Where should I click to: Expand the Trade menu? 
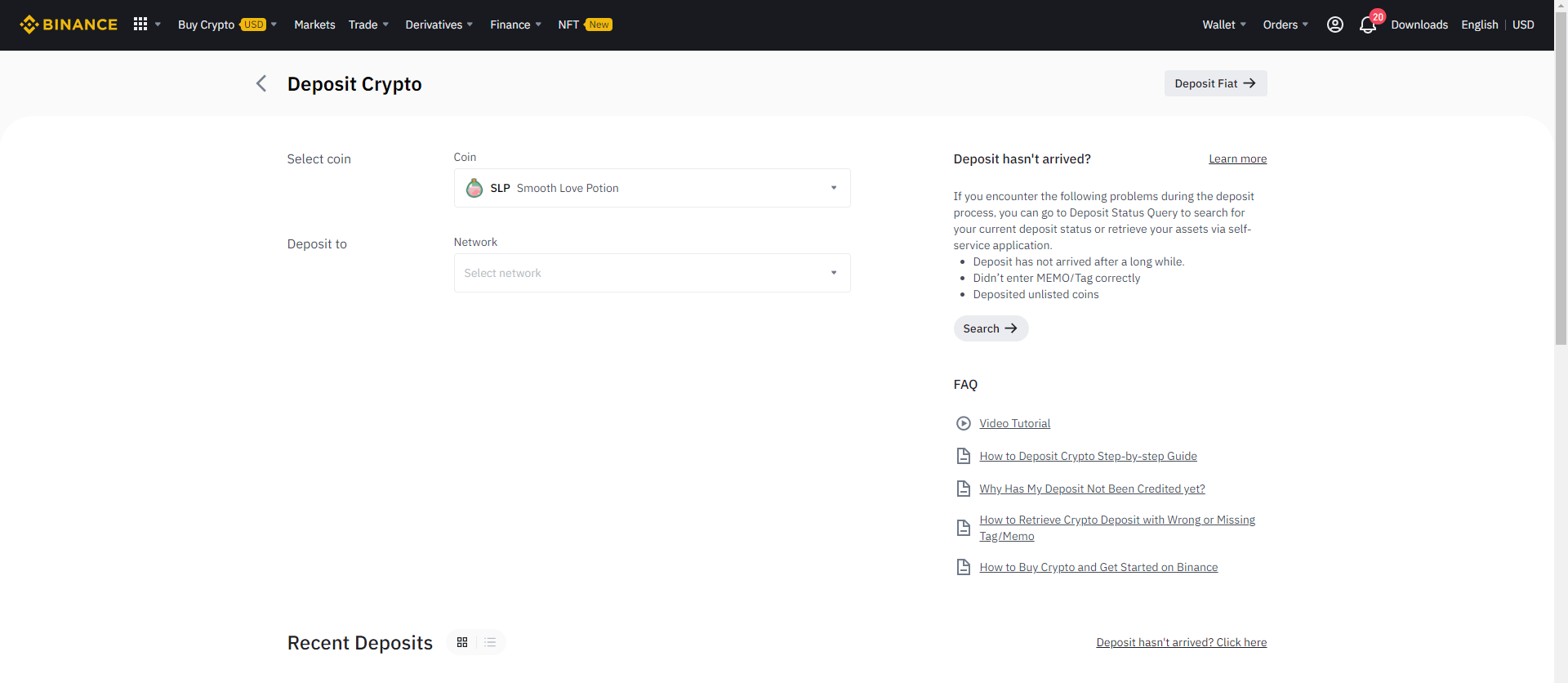[368, 25]
